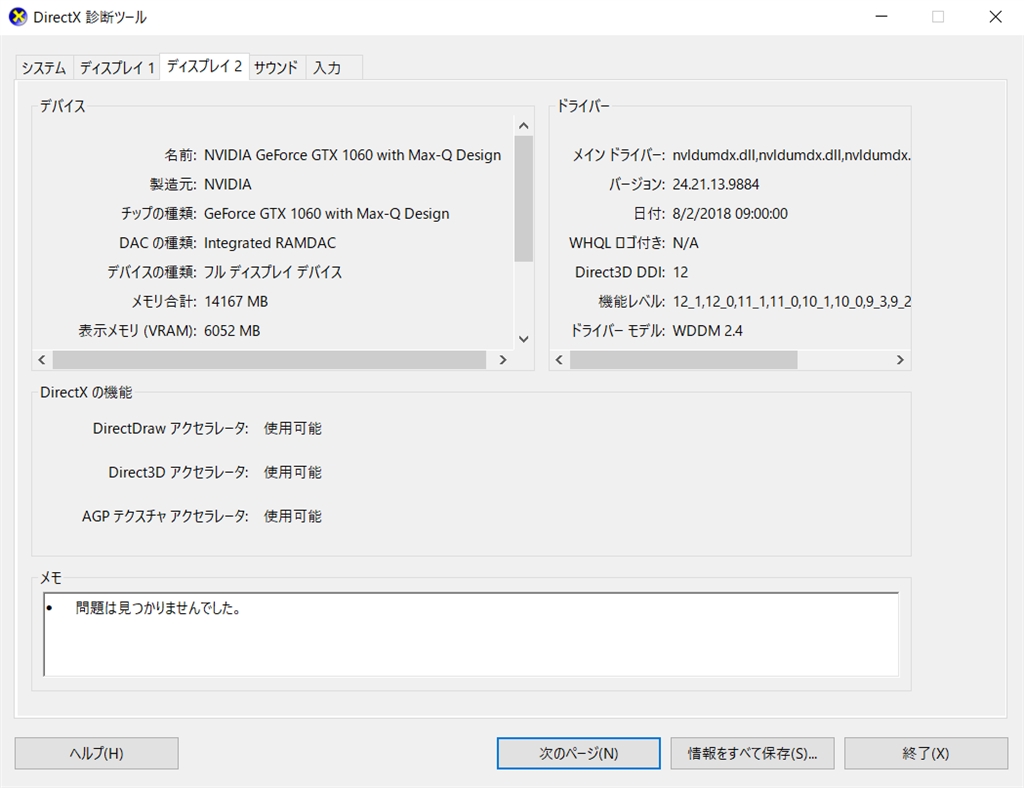
Task: Click the 機能レベル: label
Action: [632, 302]
